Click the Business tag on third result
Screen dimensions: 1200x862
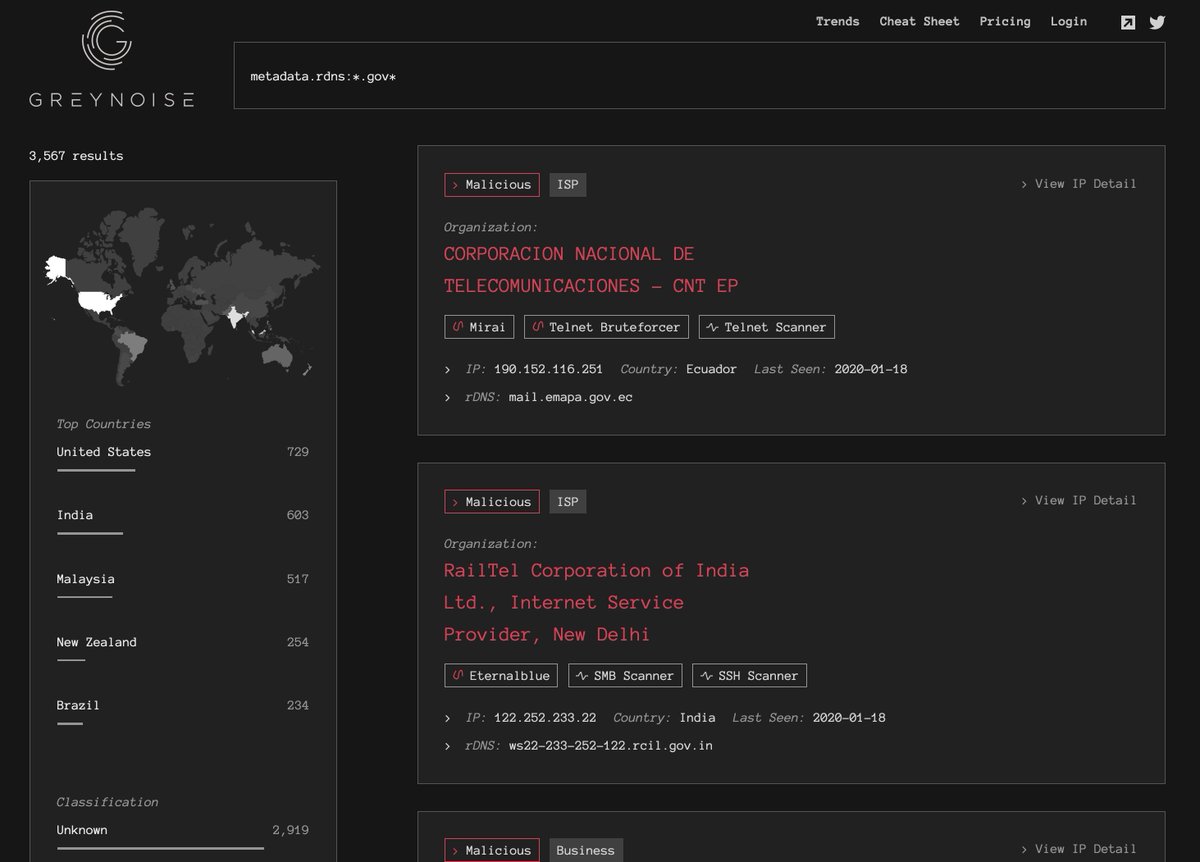(585, 850)
